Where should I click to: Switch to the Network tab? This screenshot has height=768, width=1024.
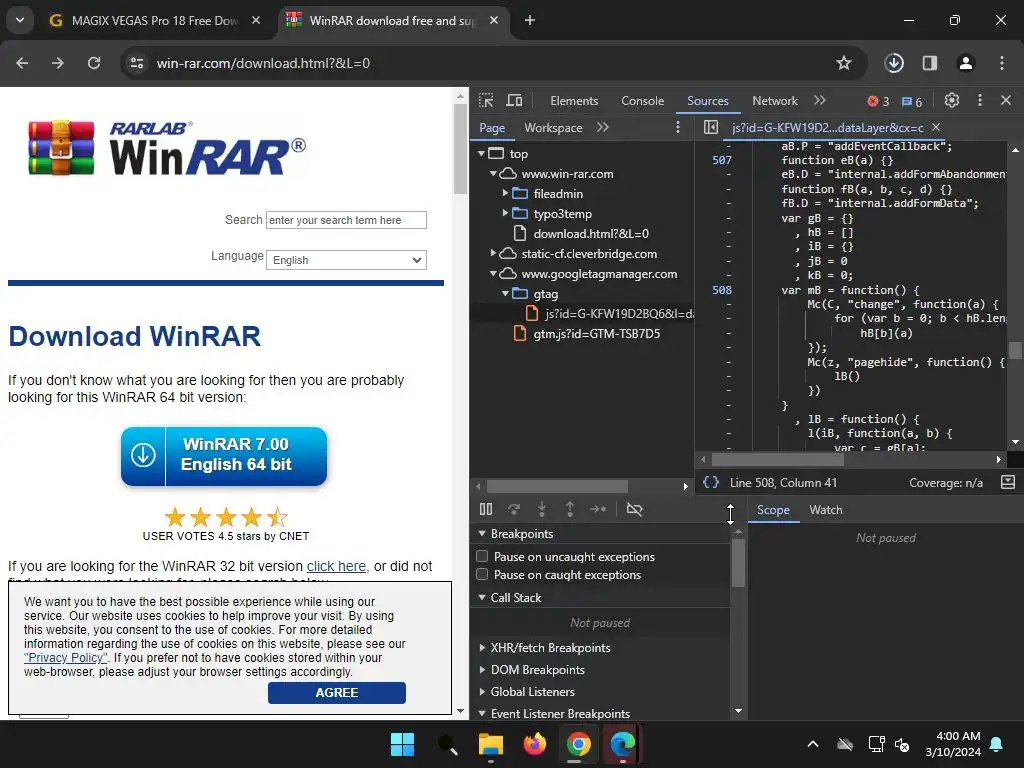click(775, 101)
